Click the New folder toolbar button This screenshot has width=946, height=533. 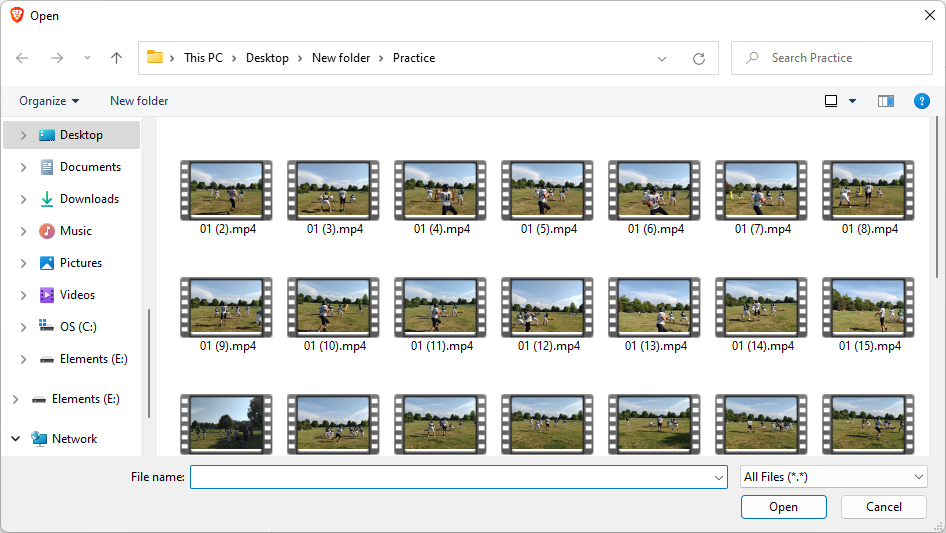139,101
